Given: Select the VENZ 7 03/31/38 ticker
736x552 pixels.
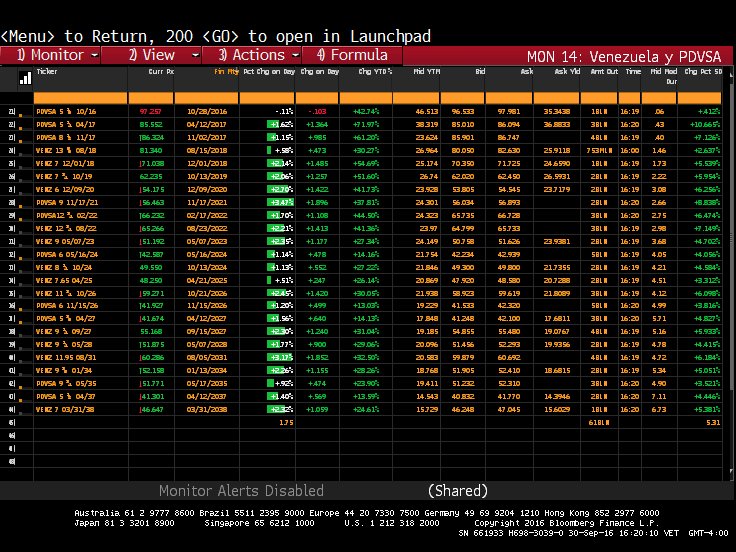Looking at the screenshot, I should point(65,409).
